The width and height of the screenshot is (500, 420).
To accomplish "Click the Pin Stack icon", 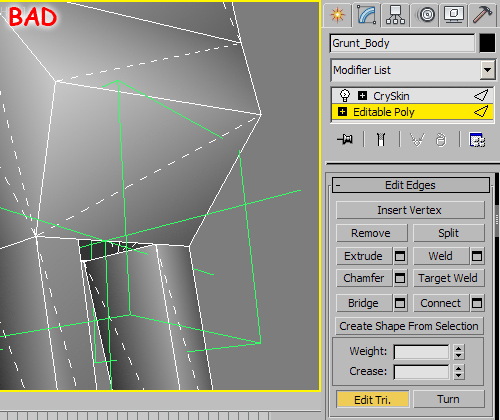I will tap(345, 139).
